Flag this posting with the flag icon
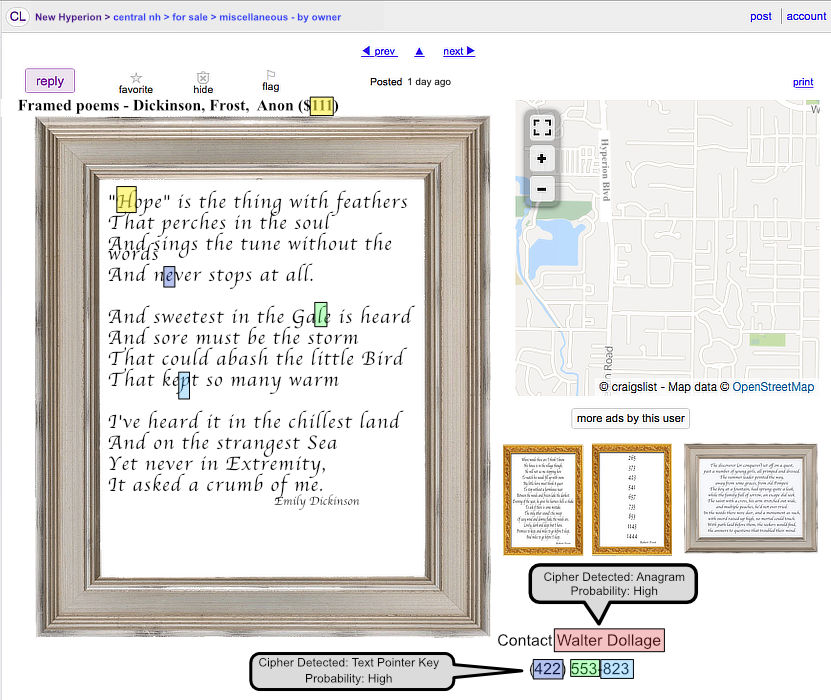Screen dimensions: 831x700 270,76
